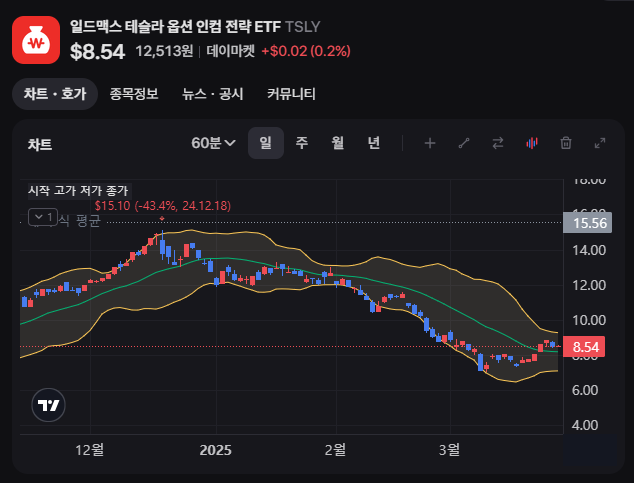This screenshot has height=483, width=634.
Task: Click the 12.00 price scale label
Action: 589,285
